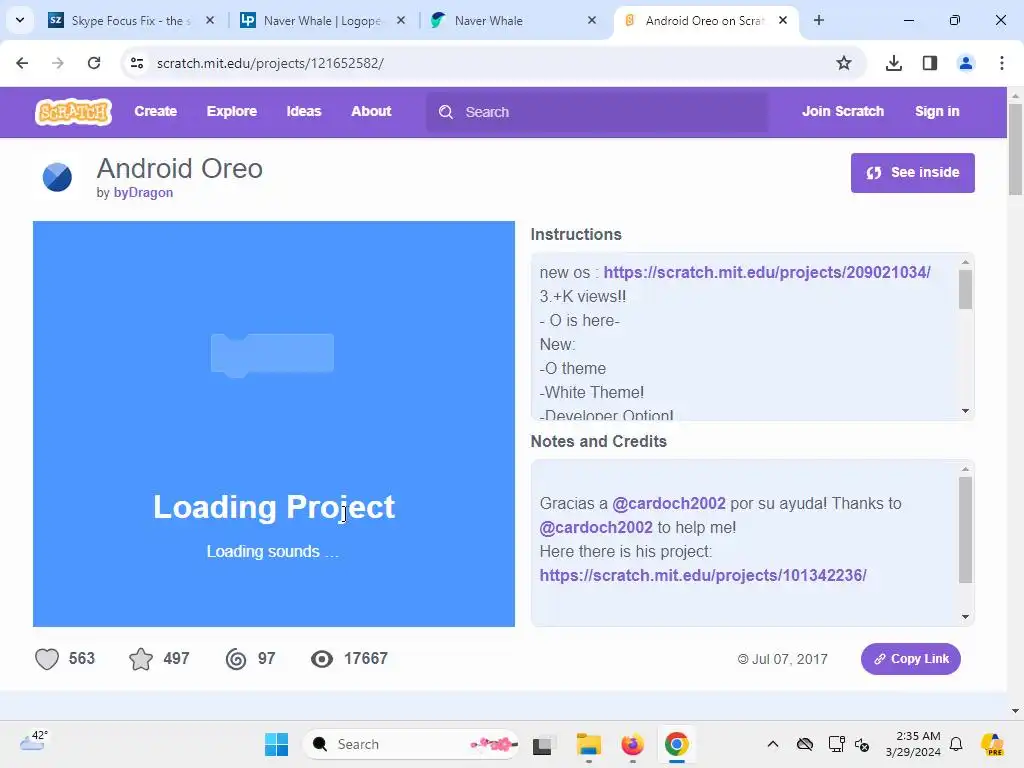
Task: Love this project with the heart icon
Action: pos(47,659)
